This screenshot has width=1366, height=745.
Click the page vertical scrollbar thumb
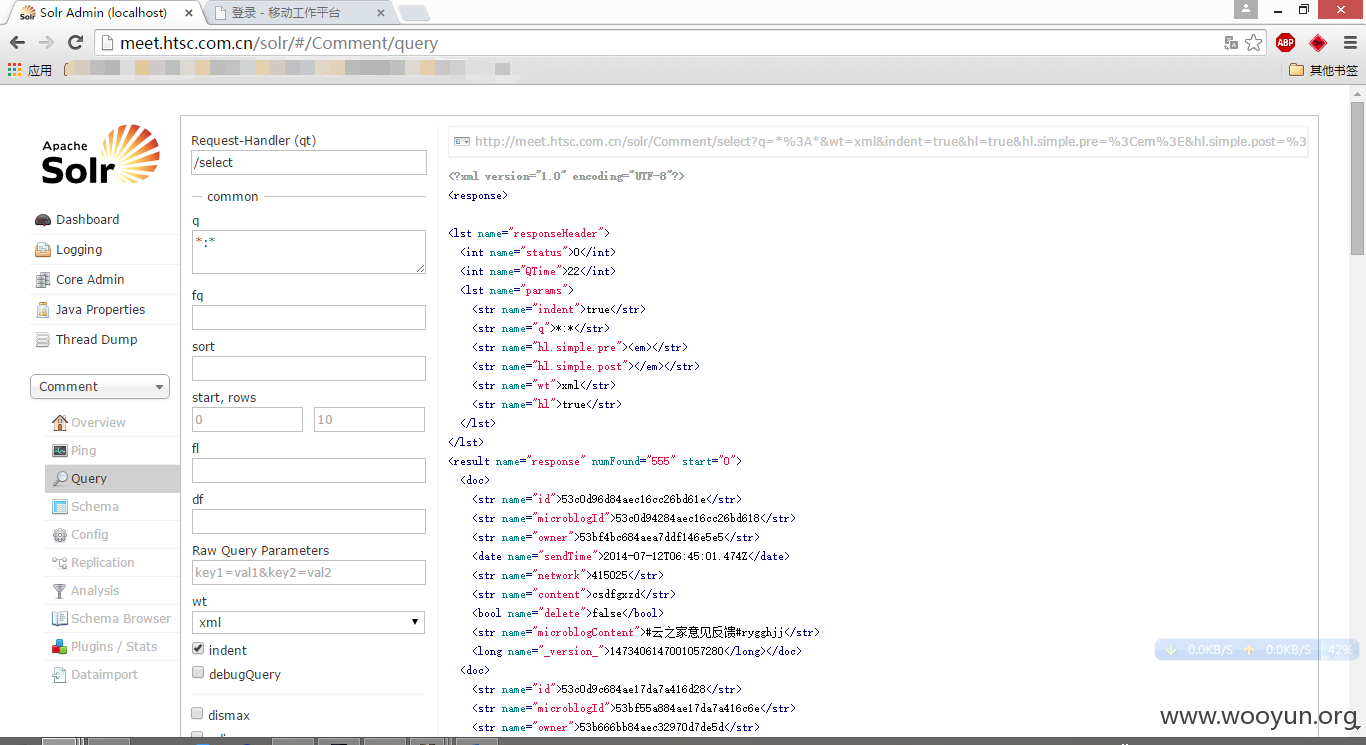tap(1357, 178)
